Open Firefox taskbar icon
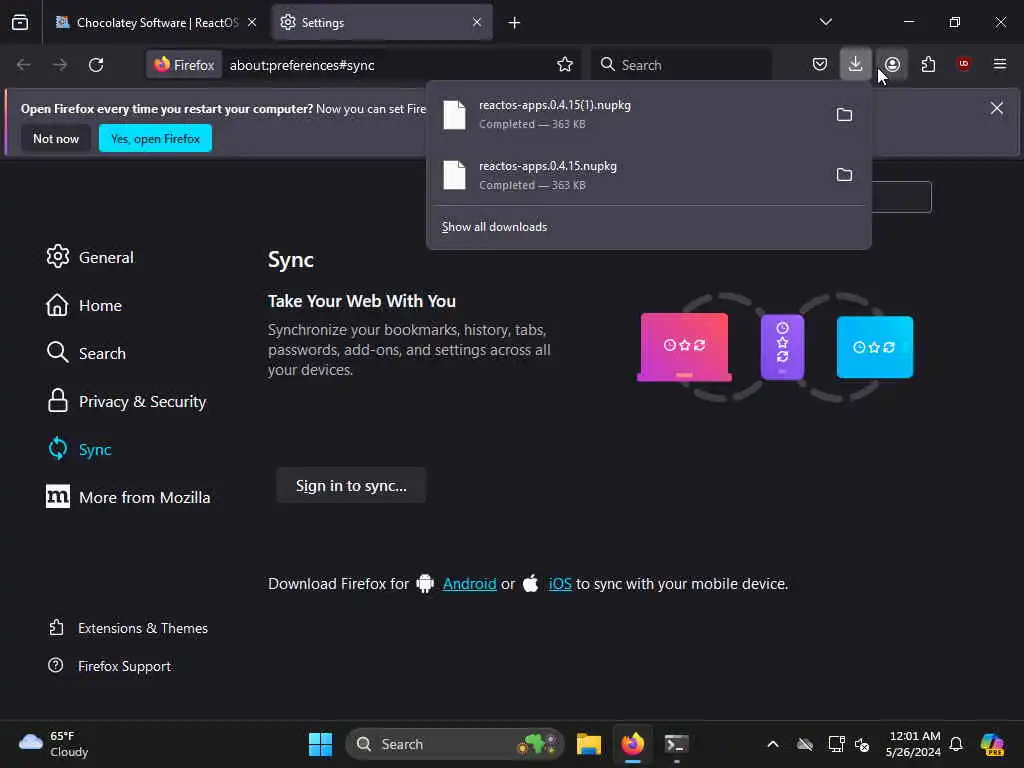The width and height of the screenshot is (1024, 768). pyautogui.click(x=632, y=744)
